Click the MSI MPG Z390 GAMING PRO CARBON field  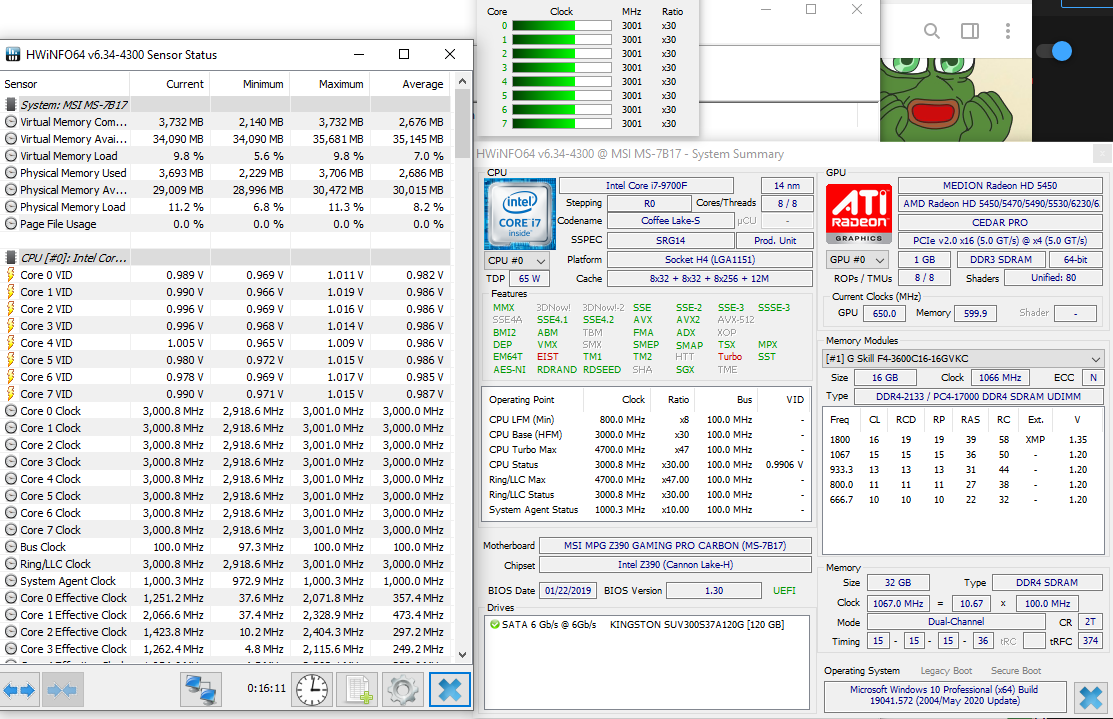pos(675,546)
